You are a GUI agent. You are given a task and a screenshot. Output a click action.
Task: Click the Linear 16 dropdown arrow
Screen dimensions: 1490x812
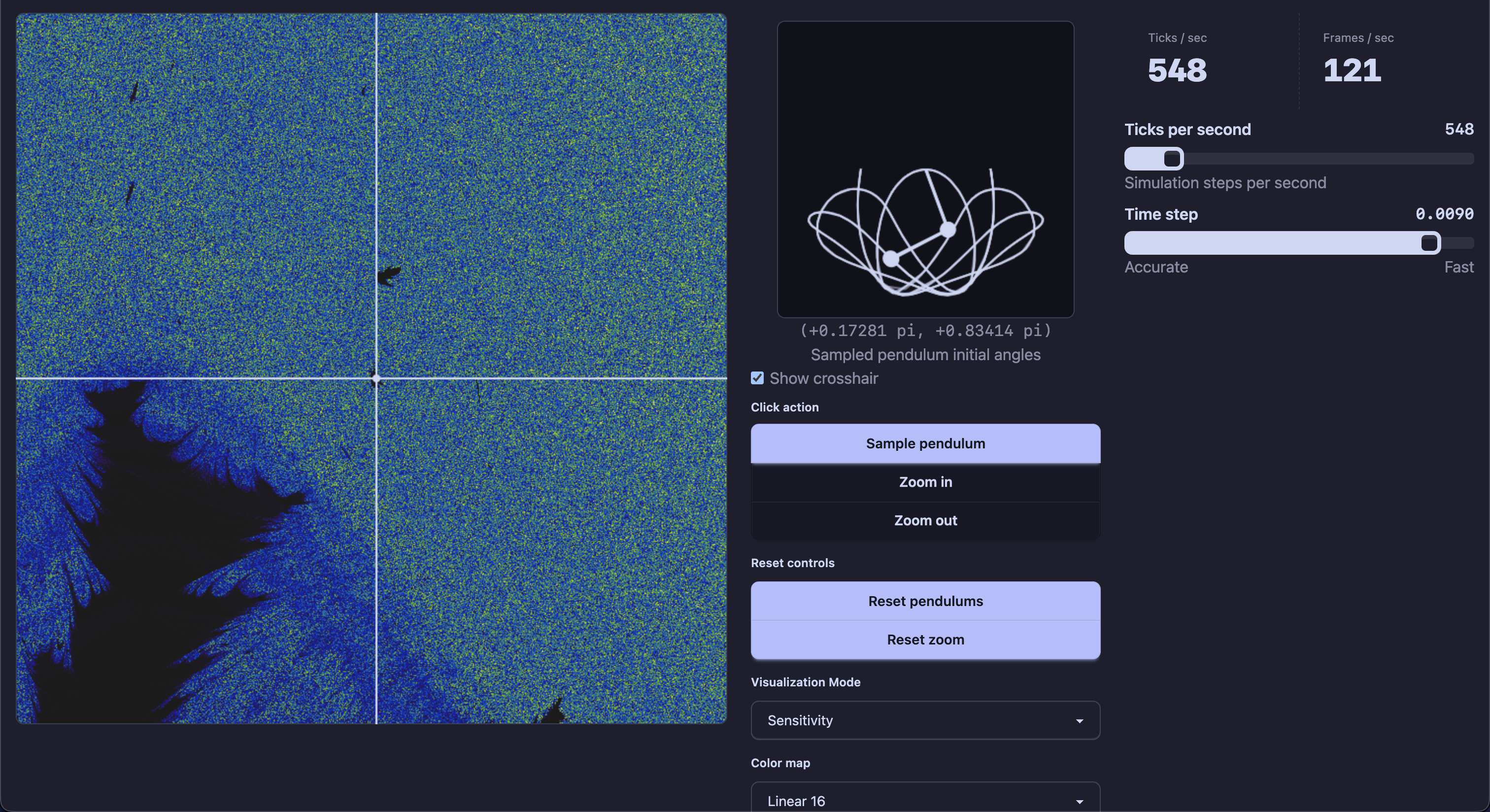[x=1079, y=802]
